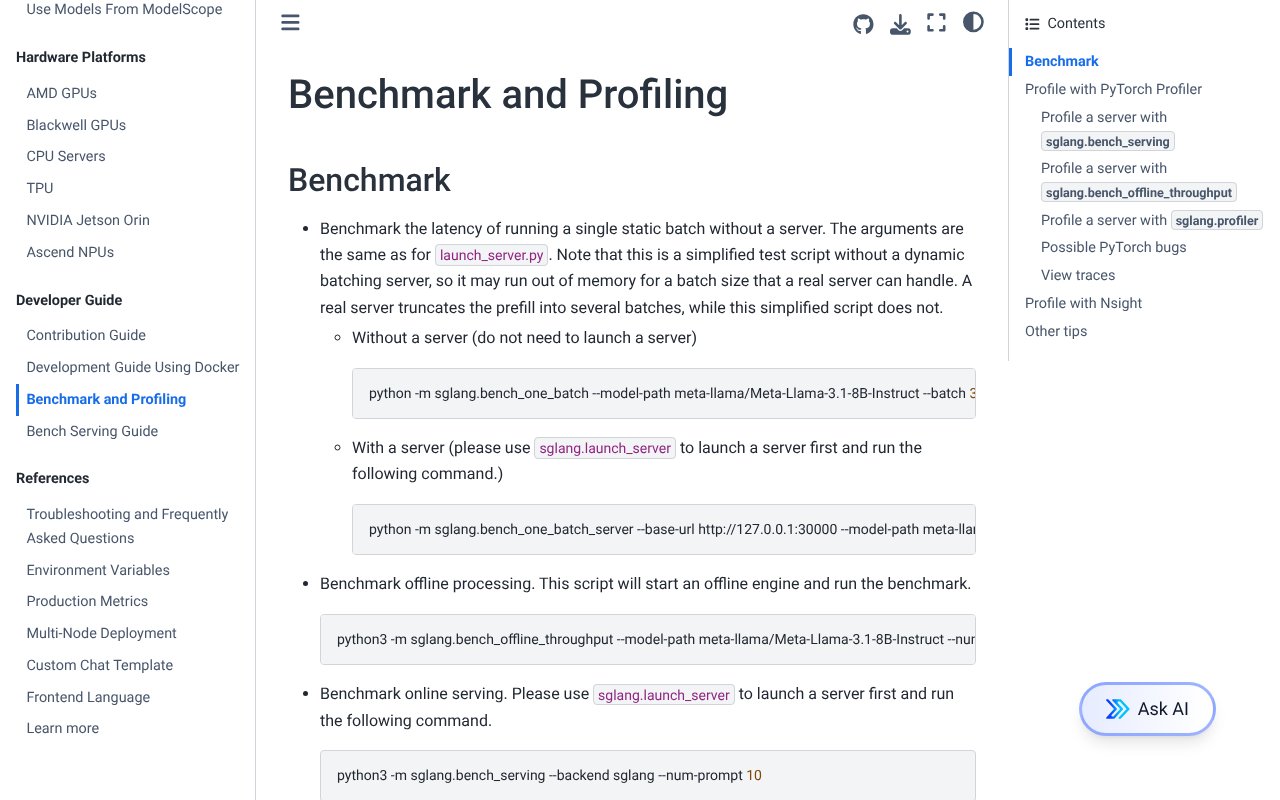Image resolution: width=1280 pixels, height=800 pixels.
Task: Click the Contents list icon
Action: [x=1032, y=24]
